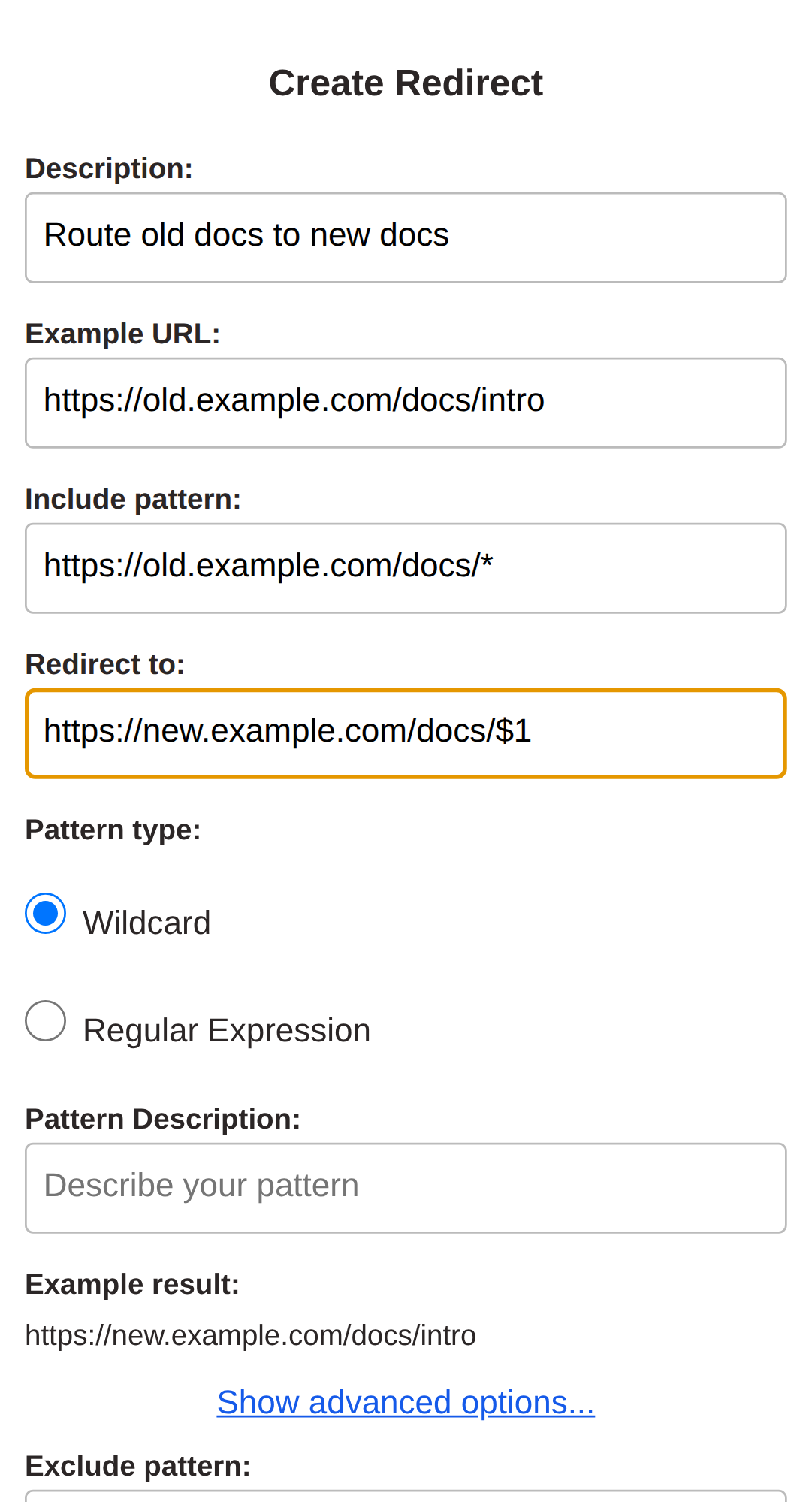Click the "Example result:" label
This screenshot has height=1502, width=812.
(132, 1284)
